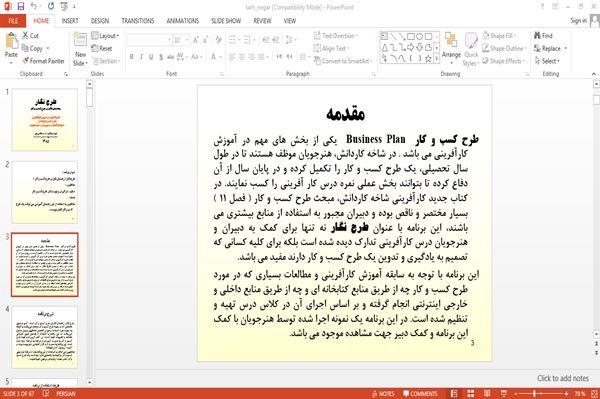
Task: Select the Format Painter tool
Action: (x=43, y=61)
